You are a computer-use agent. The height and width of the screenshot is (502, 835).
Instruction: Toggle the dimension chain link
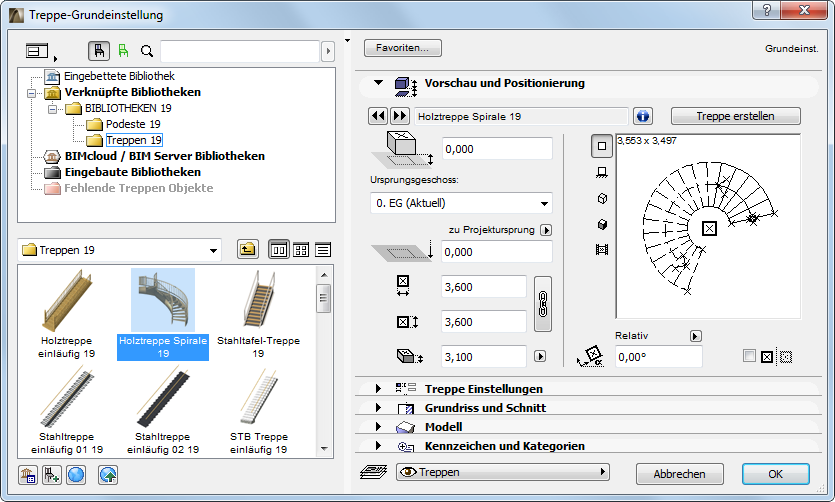[543, 304]
